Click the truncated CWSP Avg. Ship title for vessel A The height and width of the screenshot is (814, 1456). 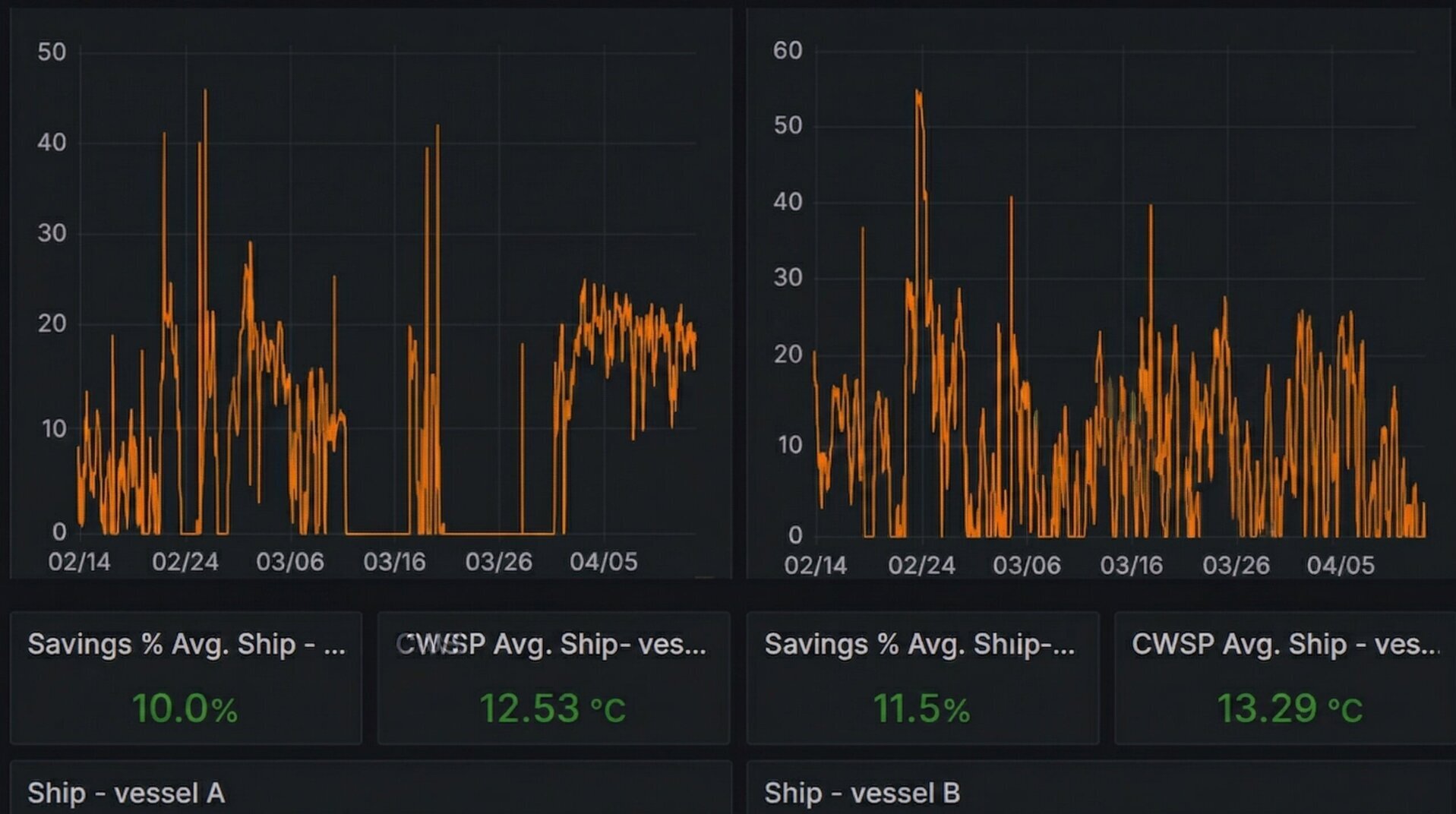(551, 645)
